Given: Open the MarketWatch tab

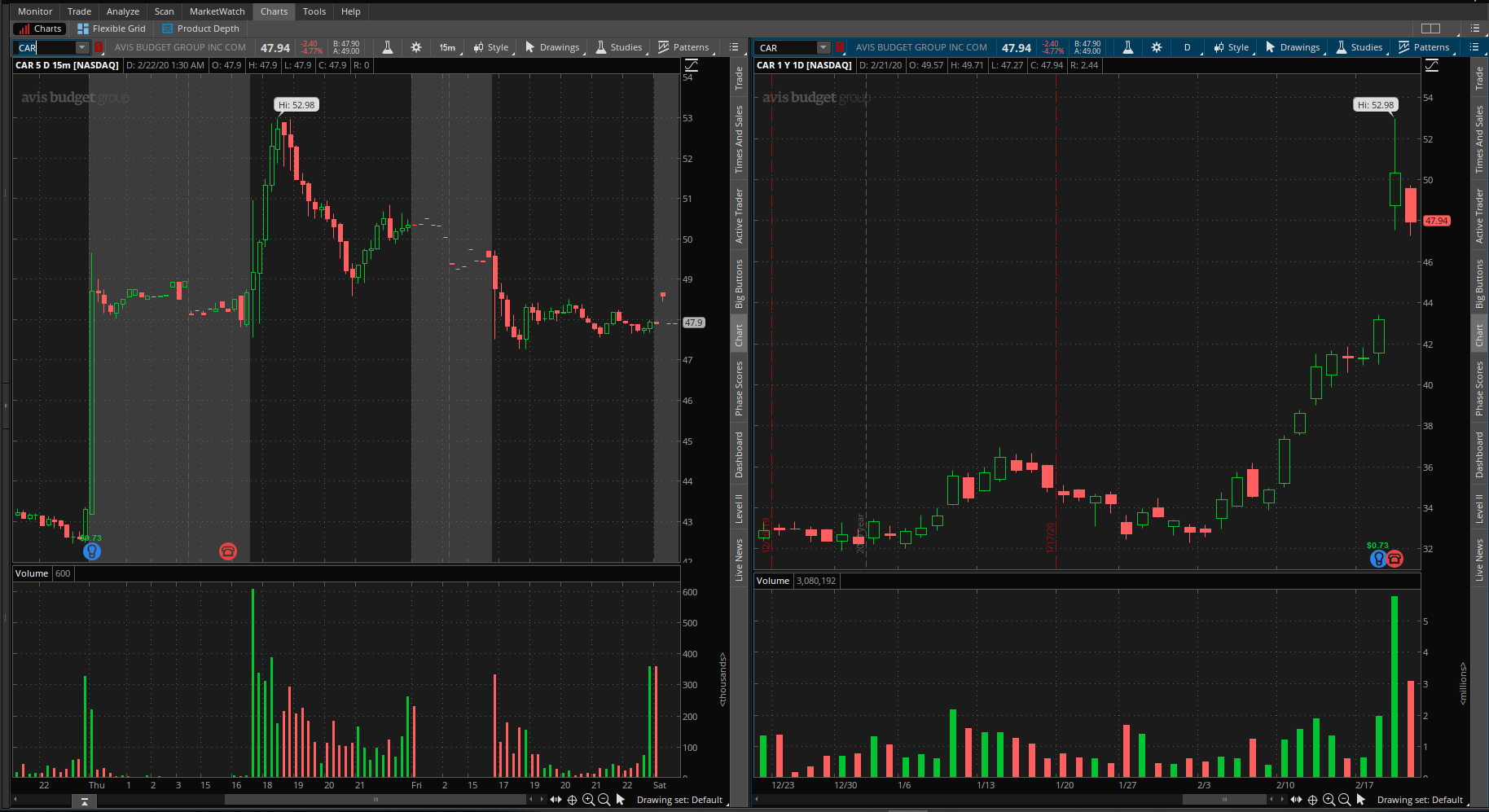Looking at the screenshot, I should pyautogui.click(x=217, y=11).
